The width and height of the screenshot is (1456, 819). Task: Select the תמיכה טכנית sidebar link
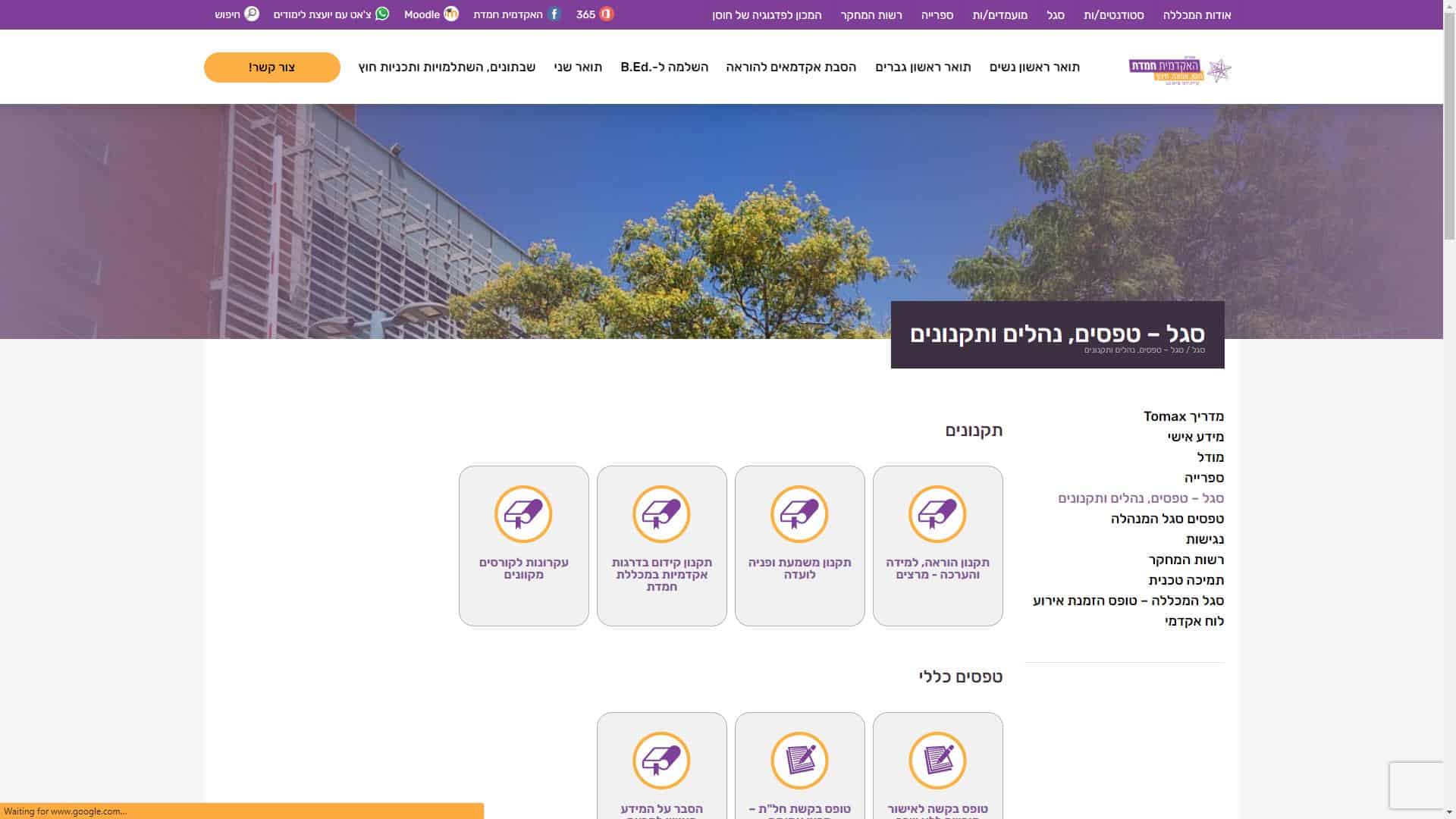click(x=1185, y=580)
